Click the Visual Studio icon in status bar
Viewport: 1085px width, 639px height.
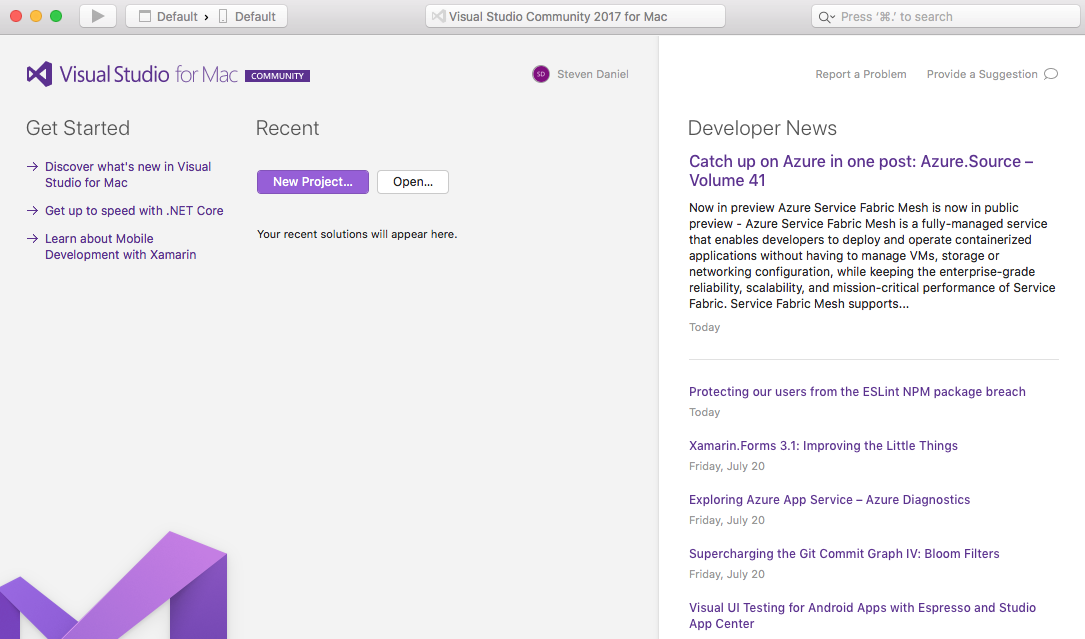pos(438,16)
